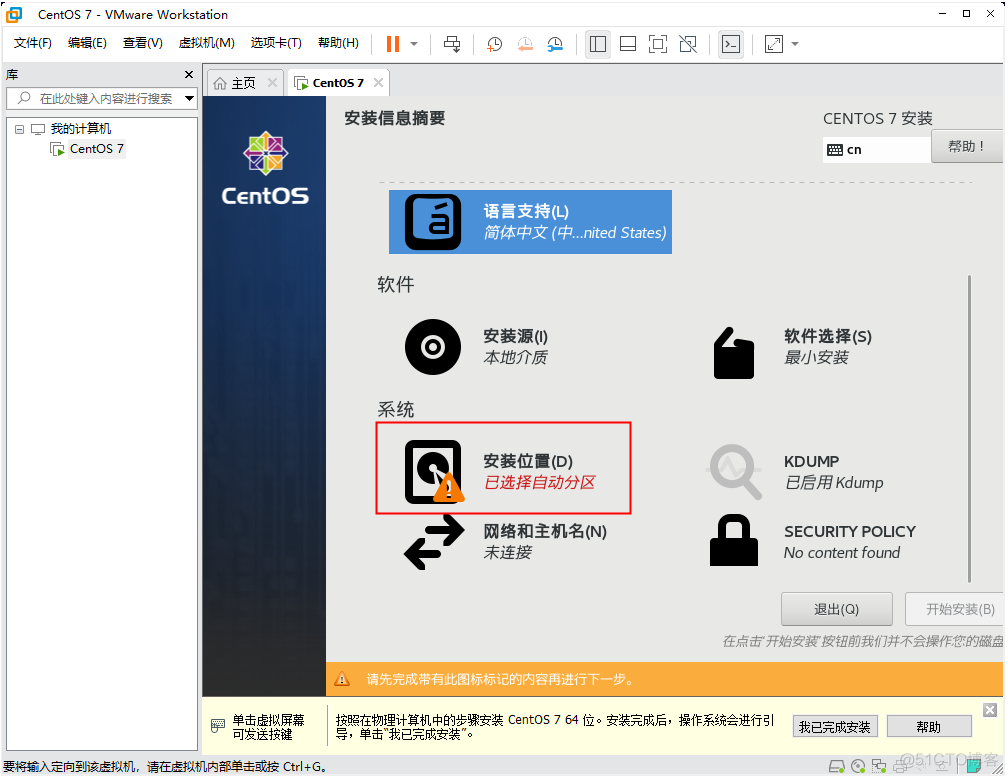Screen dimensions: 1008x778
Task: Open 安装源(I) installation source
Action: [x=478, y=347]
